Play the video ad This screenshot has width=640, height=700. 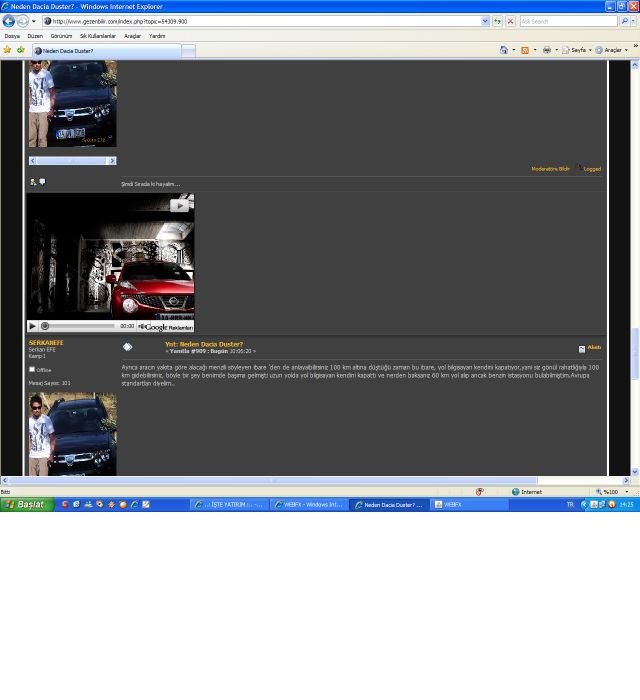tap(33, 326)
